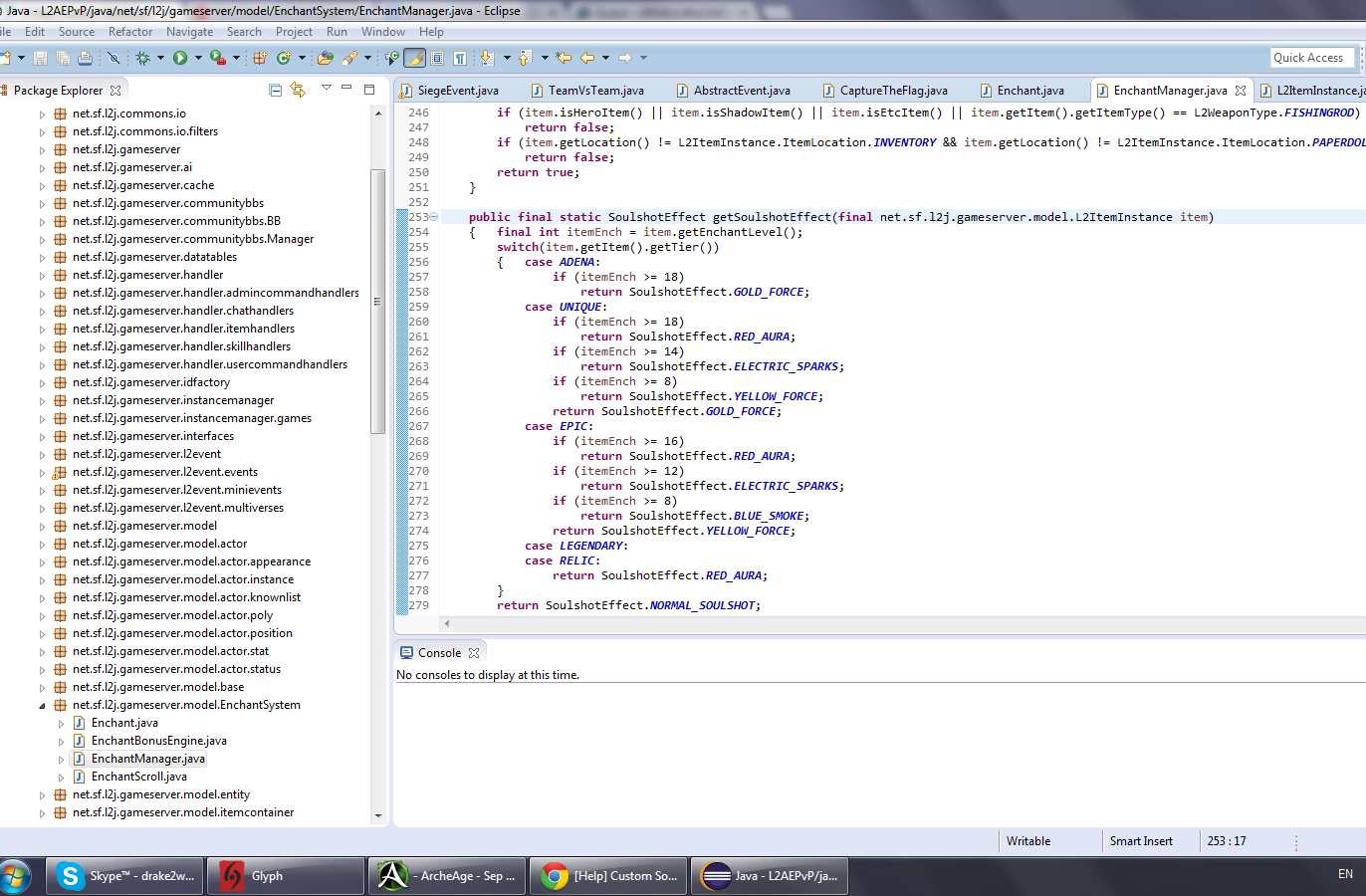Screen dimensions: 1366x896
Task: Toggle Show Whitespace Characters icon
Action: click(461, 57)
